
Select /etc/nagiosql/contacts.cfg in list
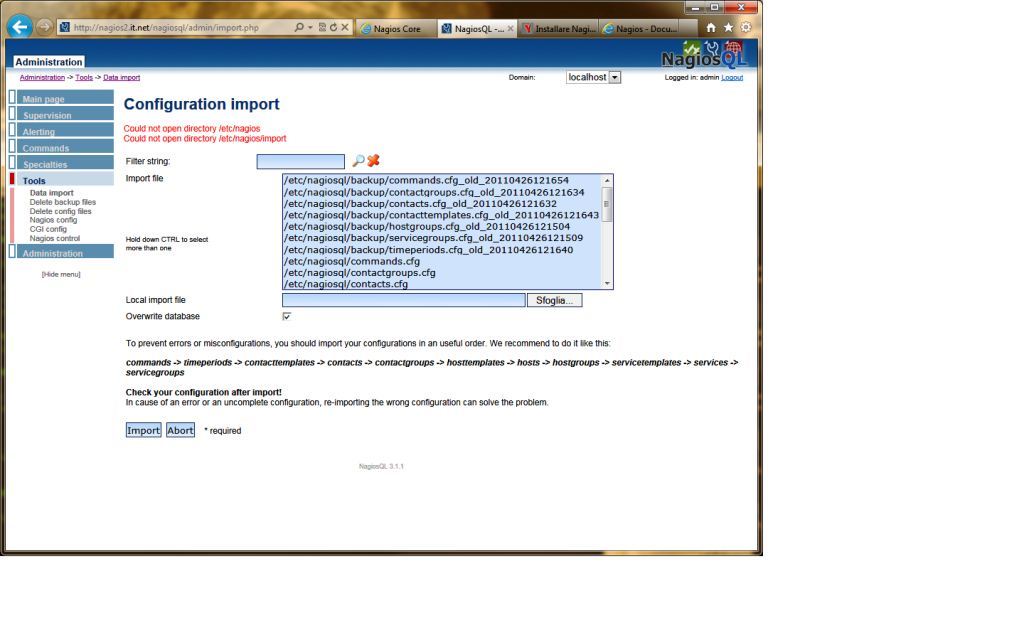(345, 284)
